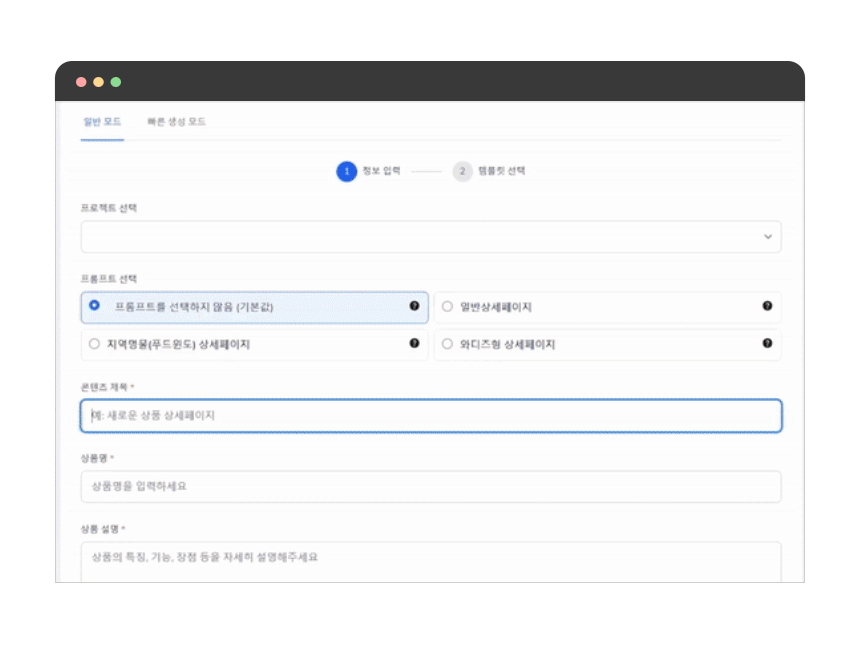The height and width of the screenshot is (647, 860).
Task: Choose 지역명물(푸드윈도) 상세페이지 radio option
Action: (x=94, y=344)
